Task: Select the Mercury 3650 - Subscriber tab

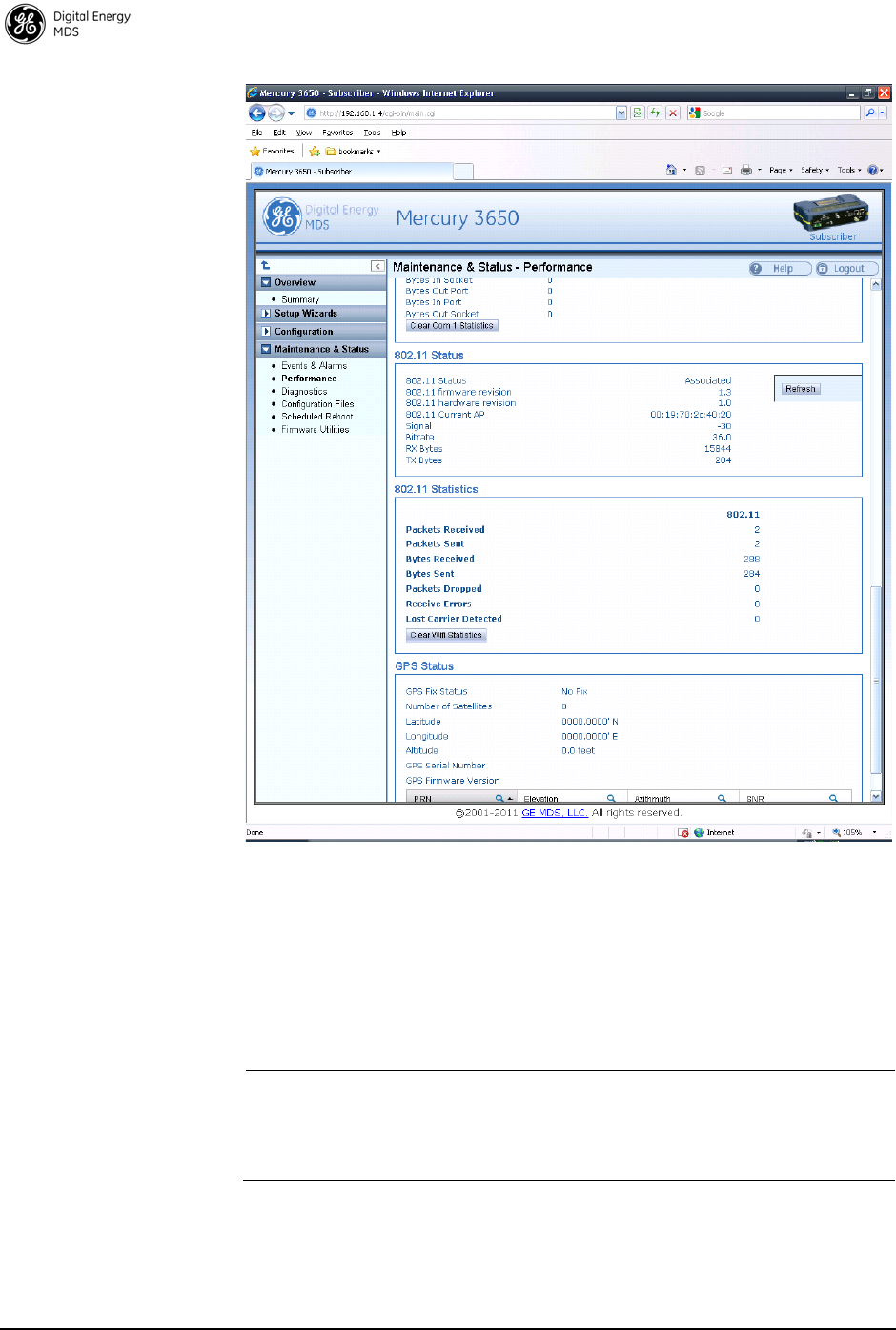Action: click(350, 171)
